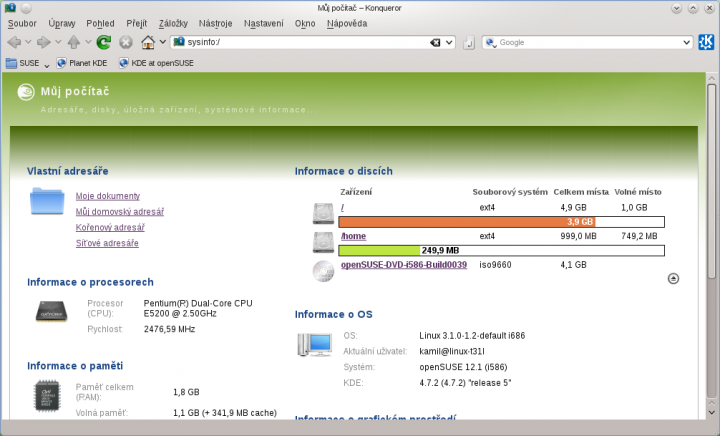Open the Úpravy menu
Viewport: 720px width, 436px height.
tap(62, 23)
